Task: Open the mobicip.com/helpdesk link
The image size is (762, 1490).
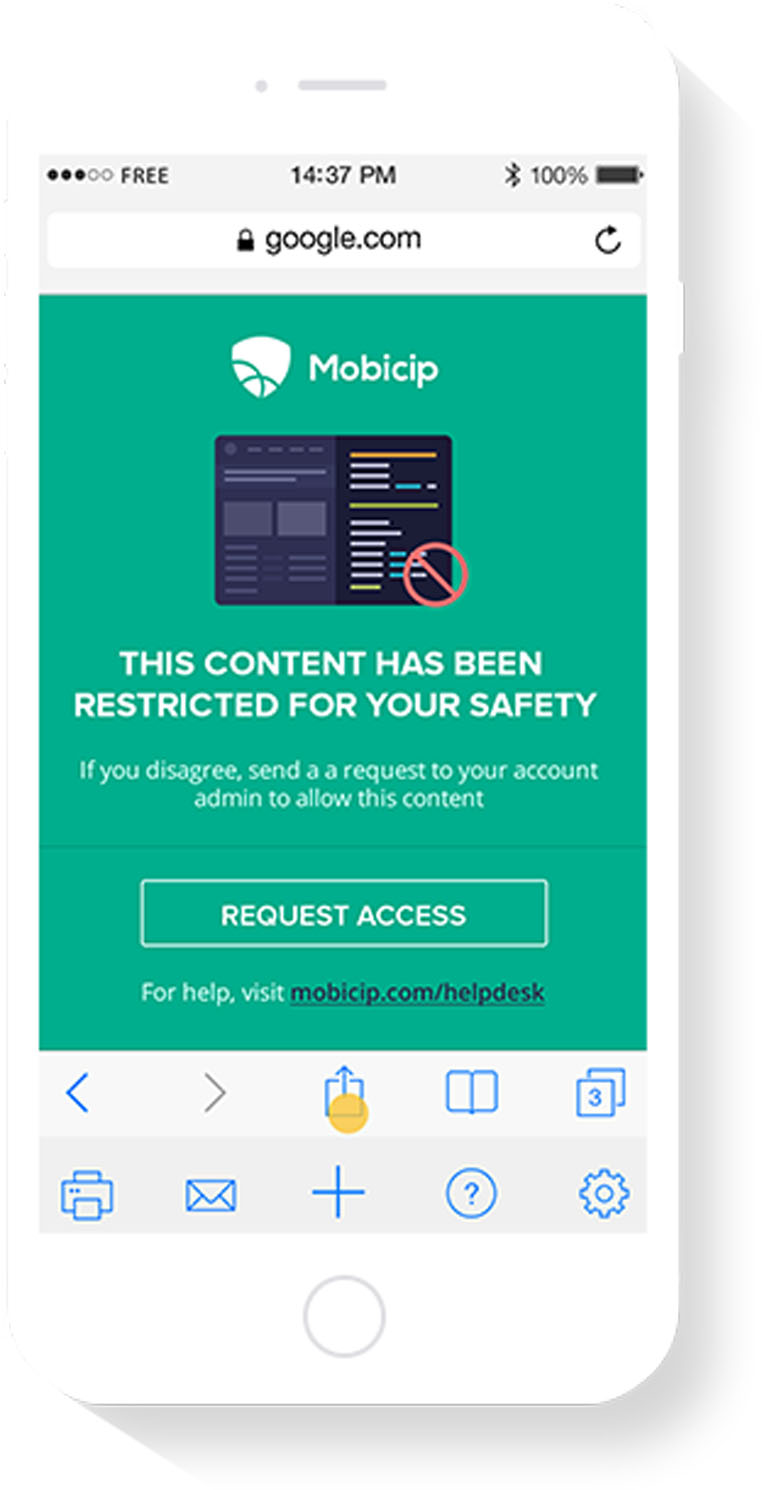Action: pyautogui.click(x=417, y=993)
